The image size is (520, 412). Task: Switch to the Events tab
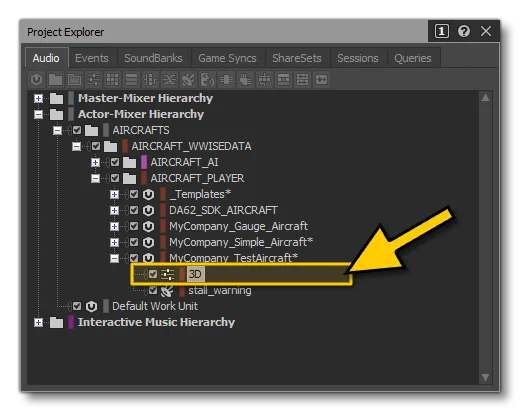coord(92,58)
